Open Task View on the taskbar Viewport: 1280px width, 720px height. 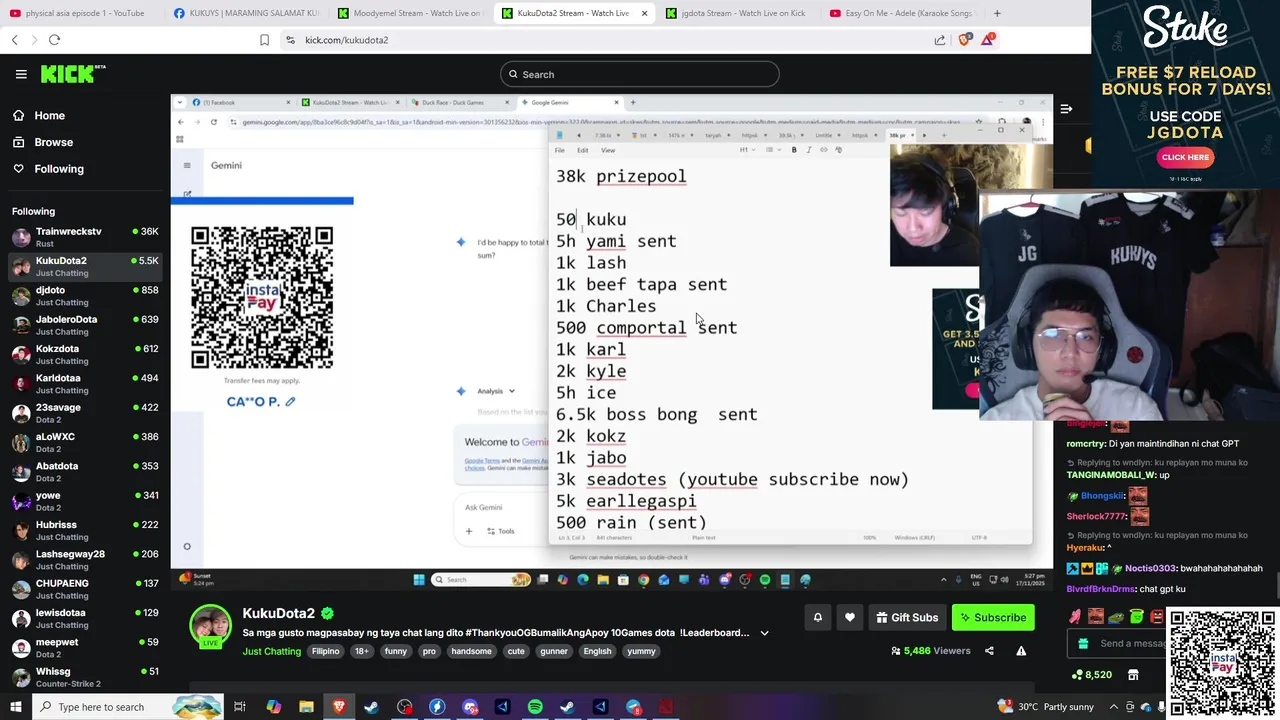click(240, 707)
